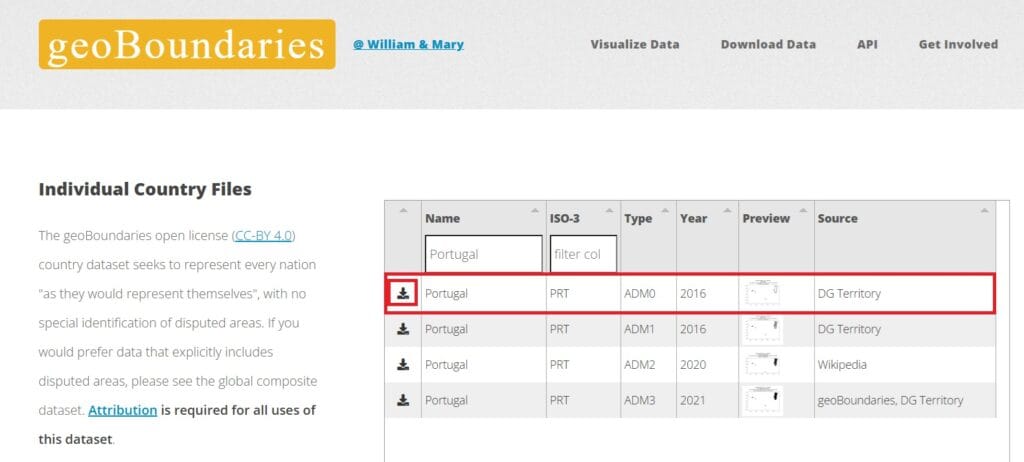The width and height of the screenshot is (1024, 462).
Task: Open the ADM3 preview thumbnail
Action: coord(763,400)
